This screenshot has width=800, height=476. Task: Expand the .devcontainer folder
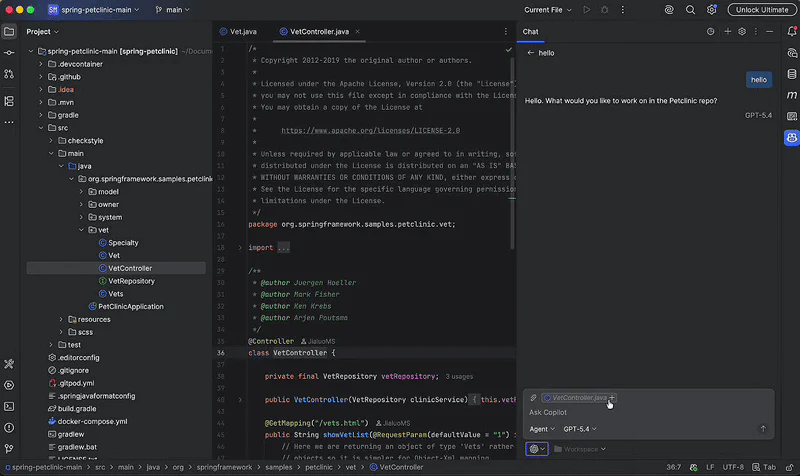click(41, 64)
